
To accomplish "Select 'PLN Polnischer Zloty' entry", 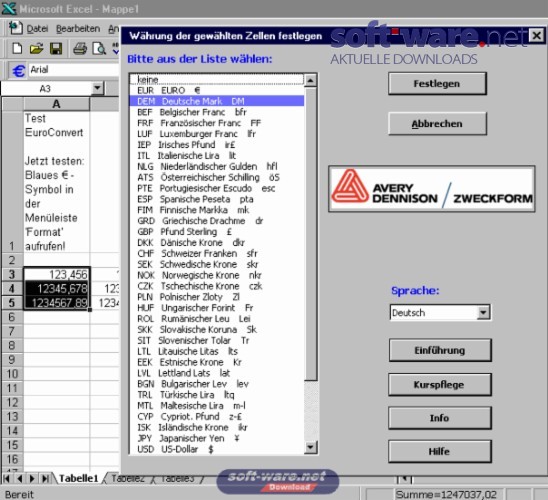I will click(217, 297).
